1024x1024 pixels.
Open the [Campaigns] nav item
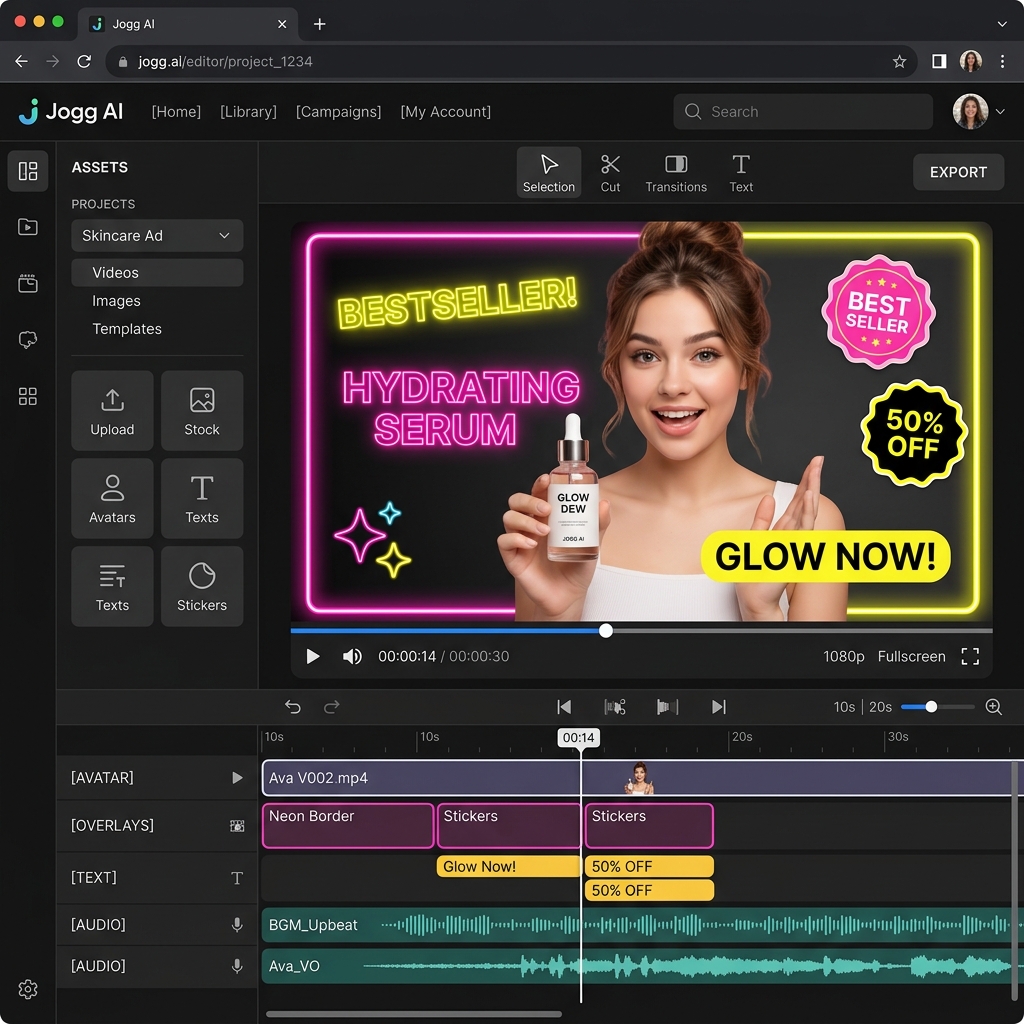[x=338, y=112]
